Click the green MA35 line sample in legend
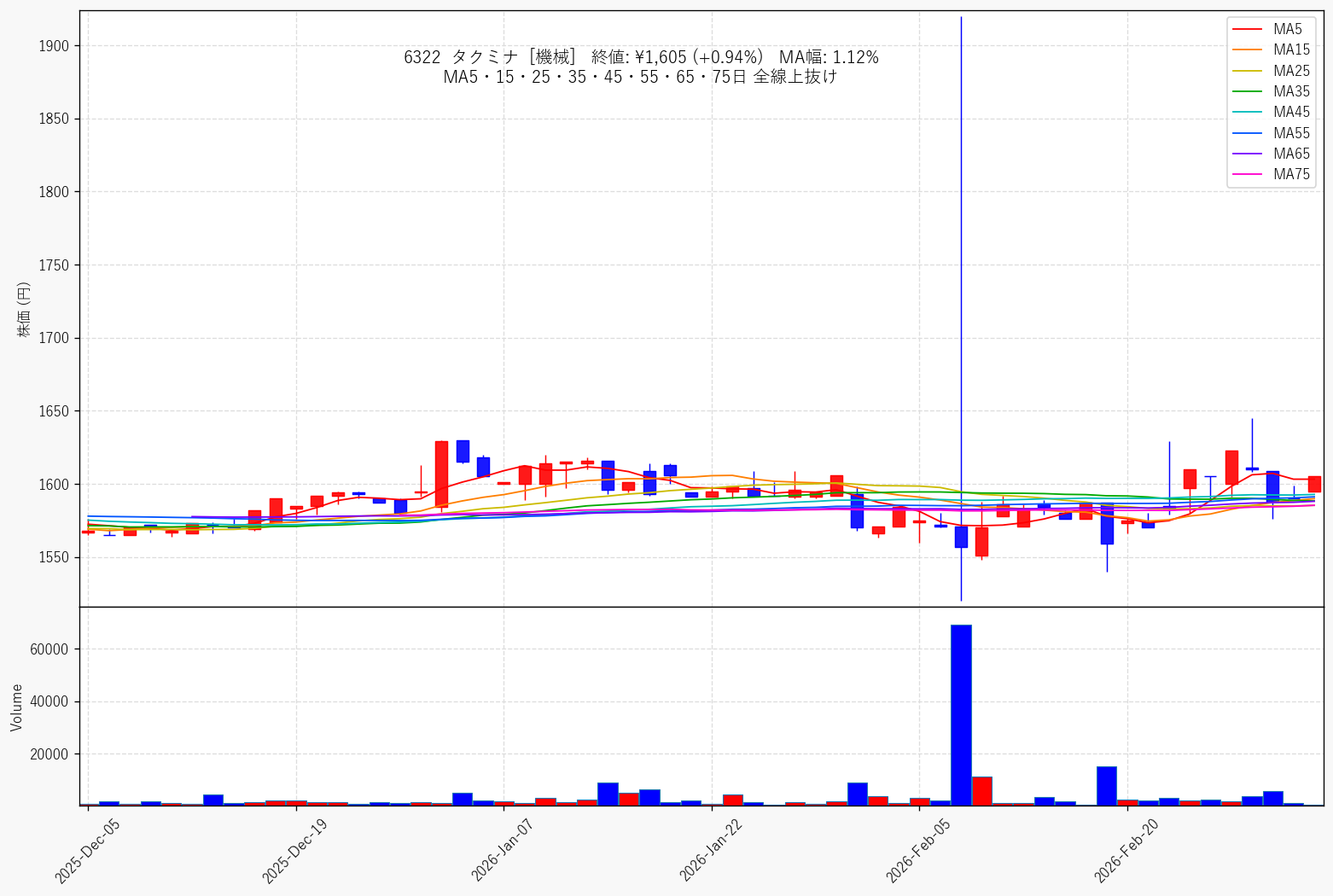The image size is (1333, 896). (x=1248, y=91)
